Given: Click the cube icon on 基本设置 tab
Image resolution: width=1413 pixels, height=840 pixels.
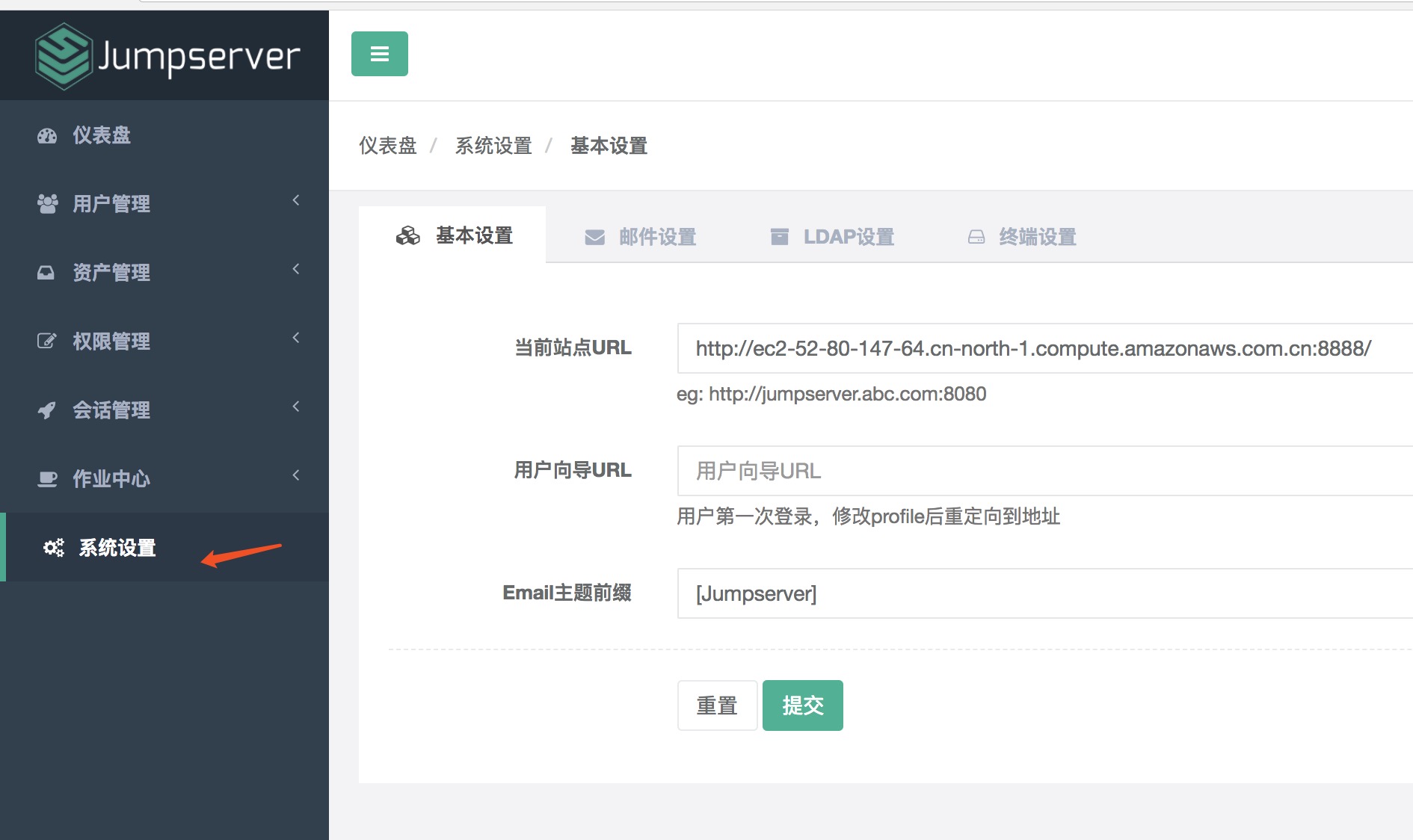Looking at the screenshot, I should point(407,235).
